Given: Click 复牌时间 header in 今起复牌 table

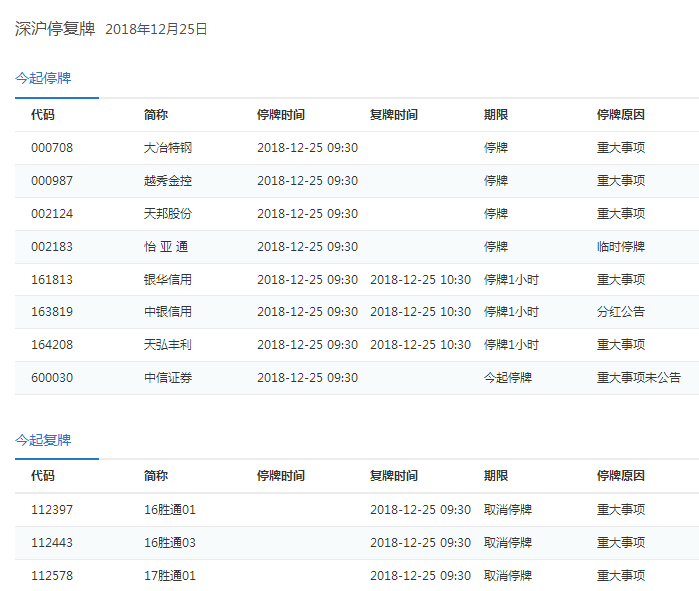Looking at the screenshot, I should pyautogui.click(x=394, y=476).
